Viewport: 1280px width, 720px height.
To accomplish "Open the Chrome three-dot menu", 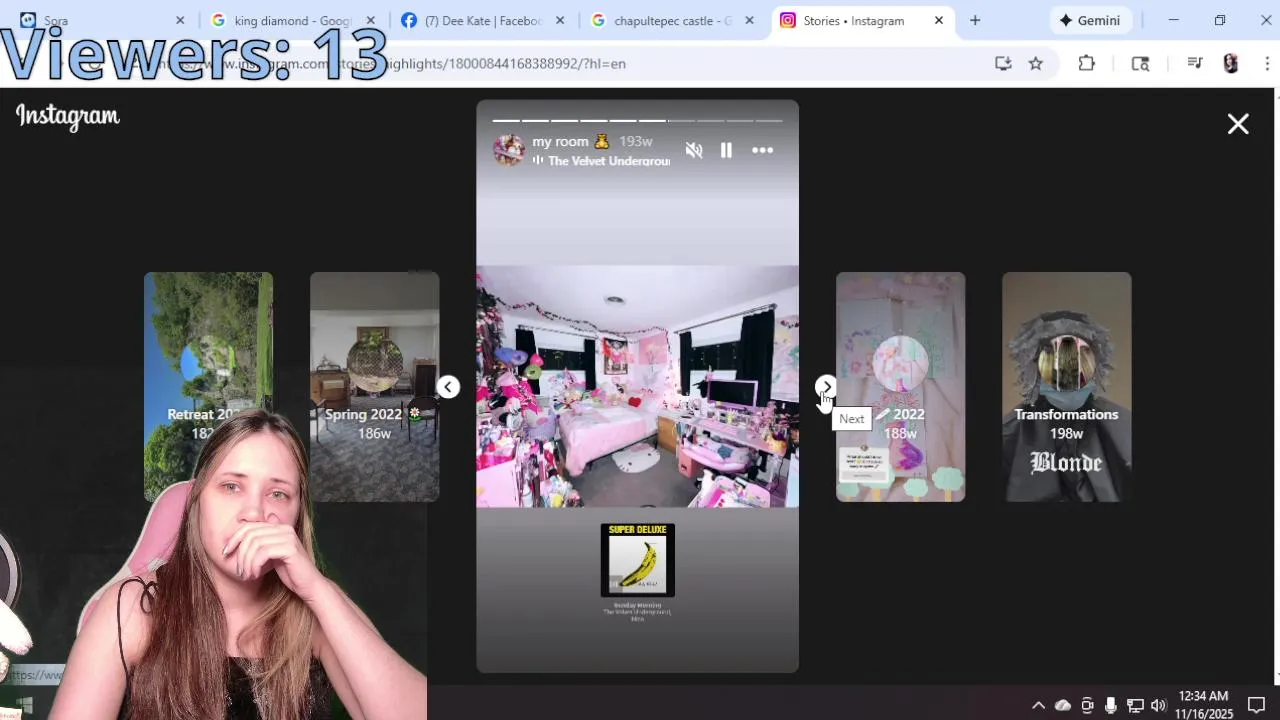I will (1267, 63).
